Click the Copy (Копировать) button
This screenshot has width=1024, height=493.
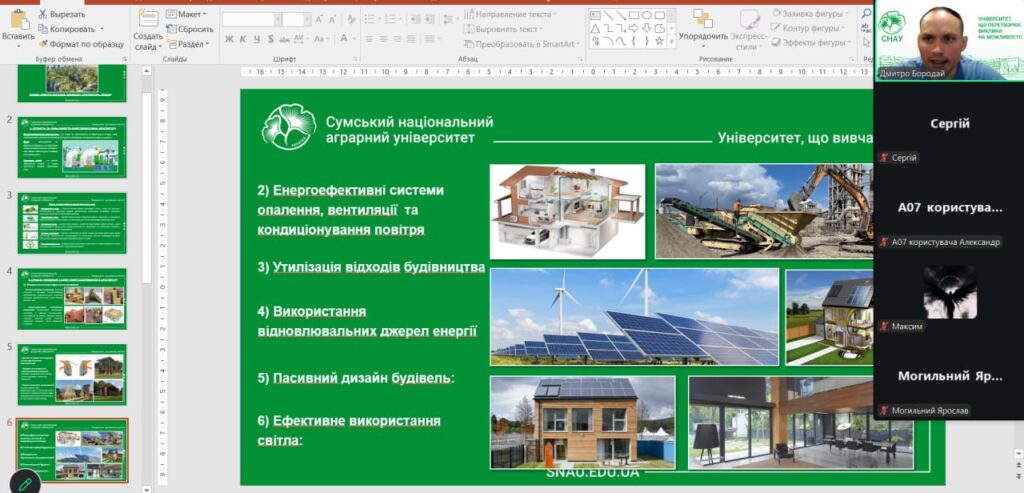tap(66, 29)
